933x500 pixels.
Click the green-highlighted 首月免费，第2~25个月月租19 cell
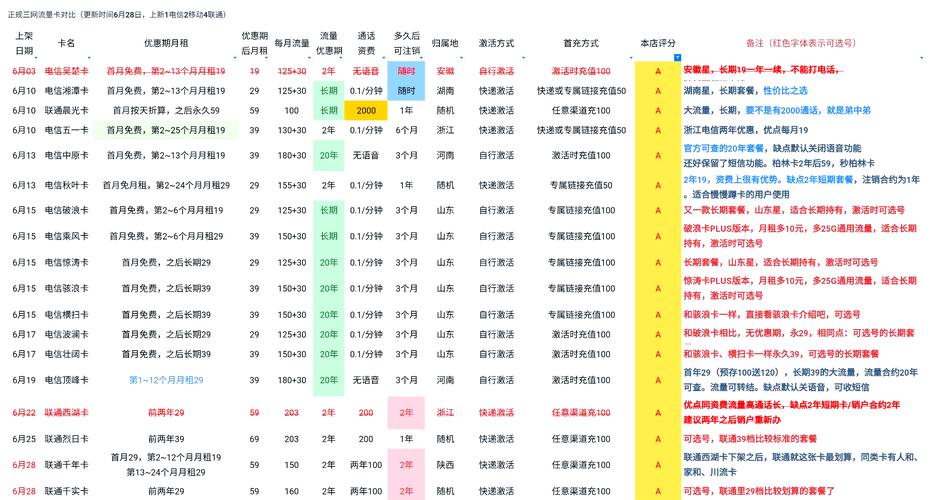[x=166, y=130]
